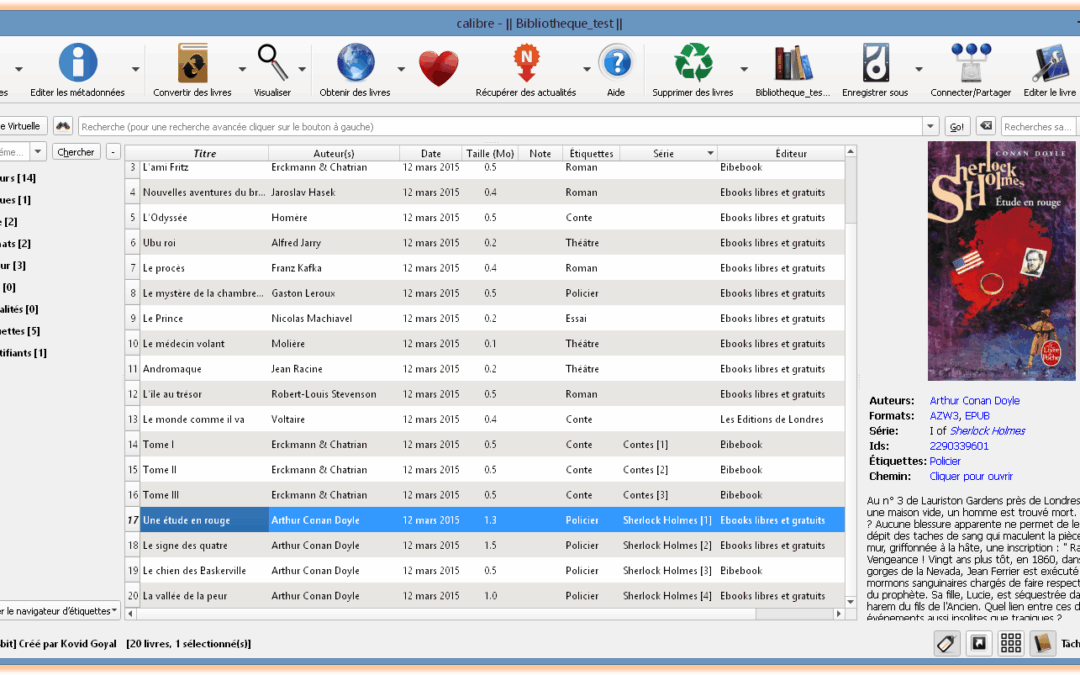The height and width of the screenshot is (675, 1080).
Task: Open the EPUB format link
Action: (x=977, y=415)
